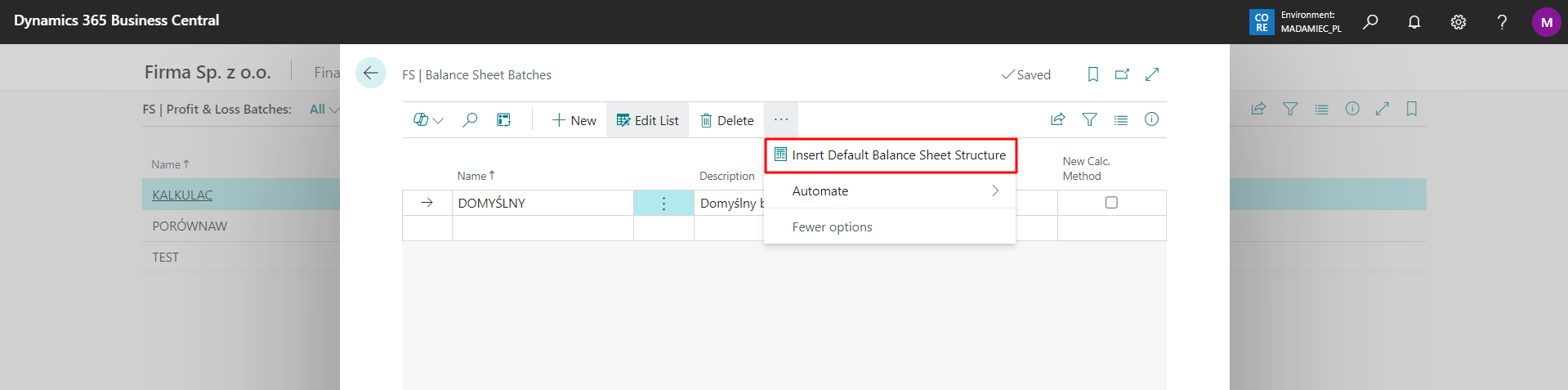Click the Delete button
The height and width of the screenshot is (390, 1568).
(x=726, y=120)
